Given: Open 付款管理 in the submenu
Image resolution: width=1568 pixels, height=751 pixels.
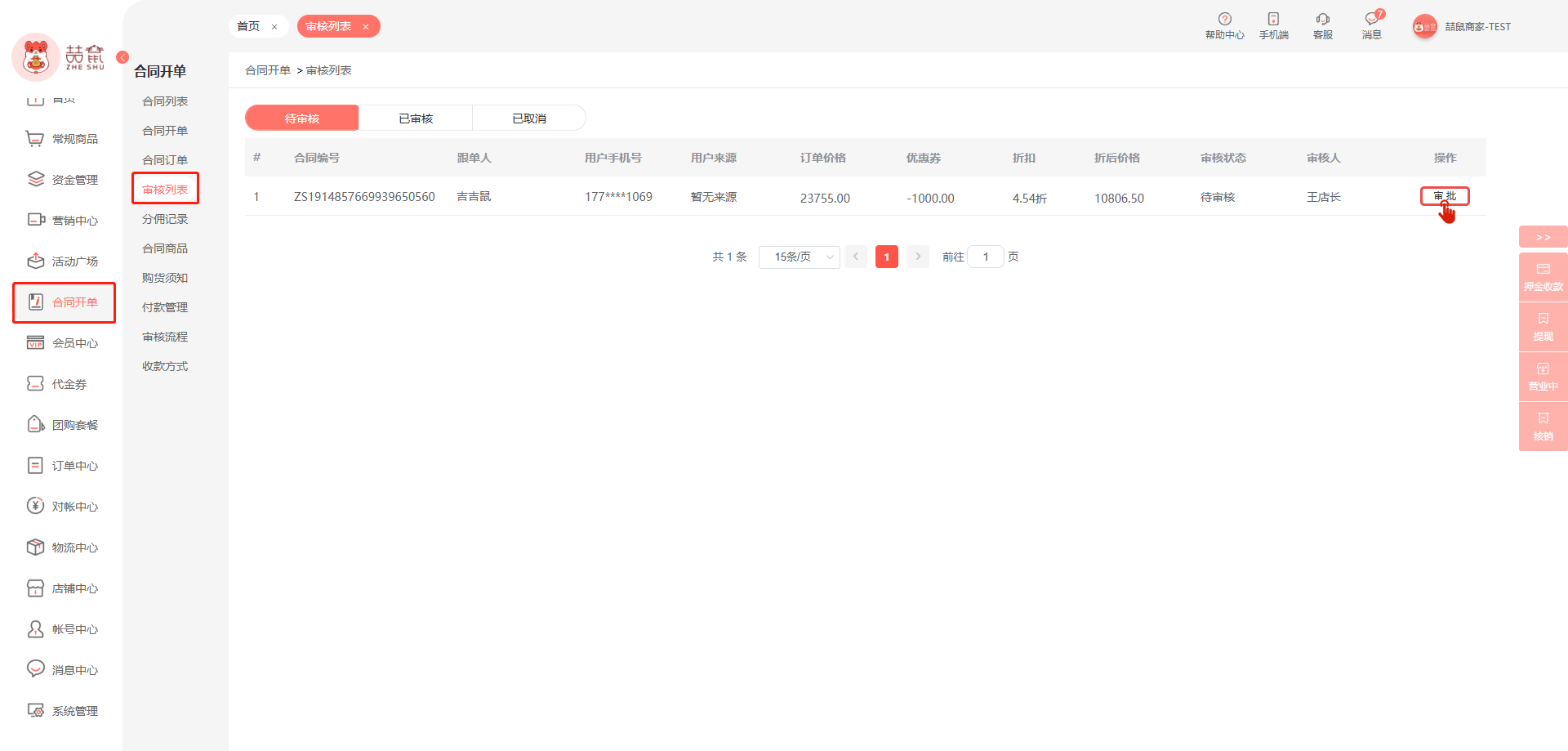Looking at the screenshot, I should [165, 307].
